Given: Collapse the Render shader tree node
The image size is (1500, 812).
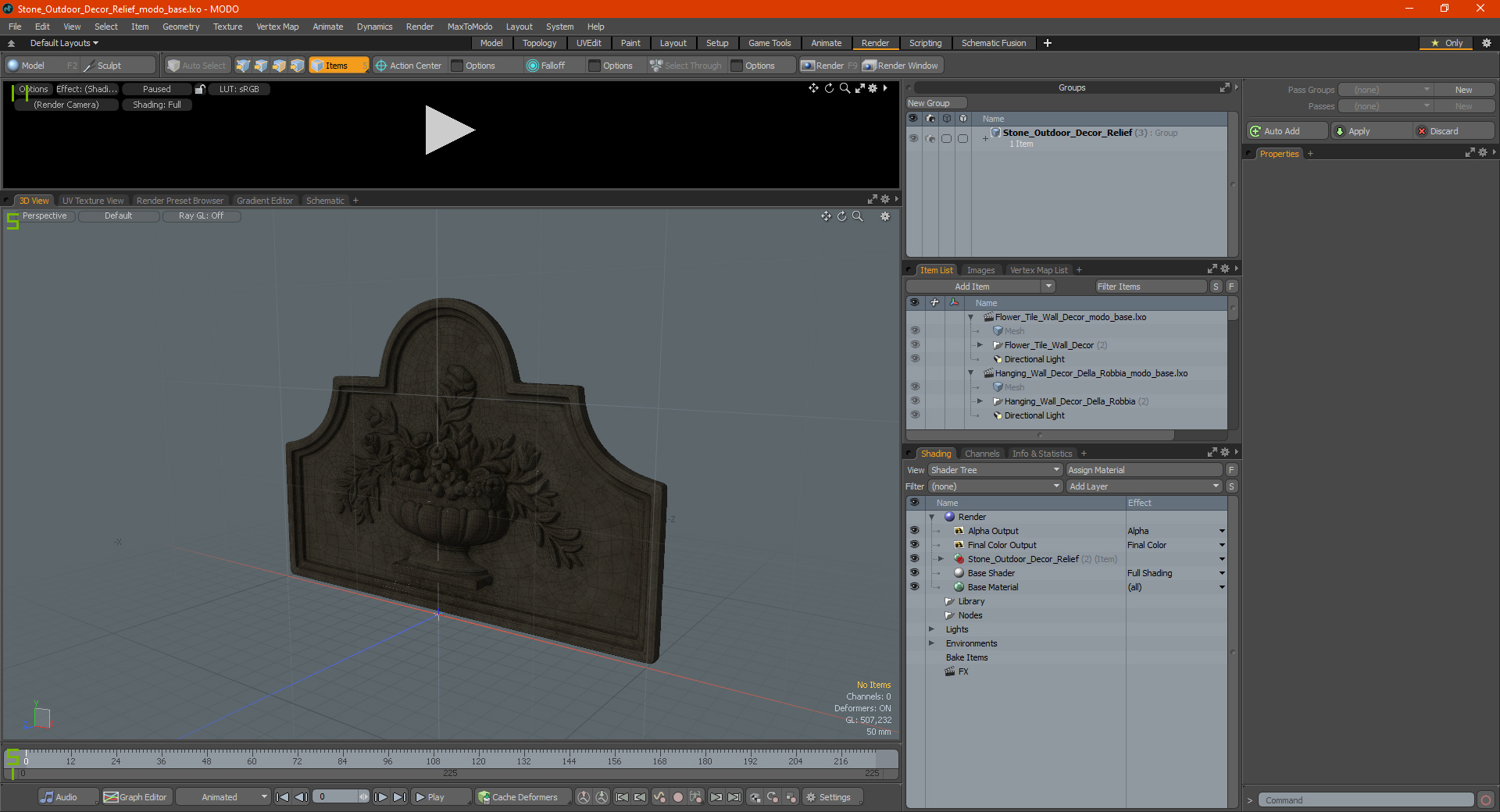Looking at the screenshot, I should 932,517.
